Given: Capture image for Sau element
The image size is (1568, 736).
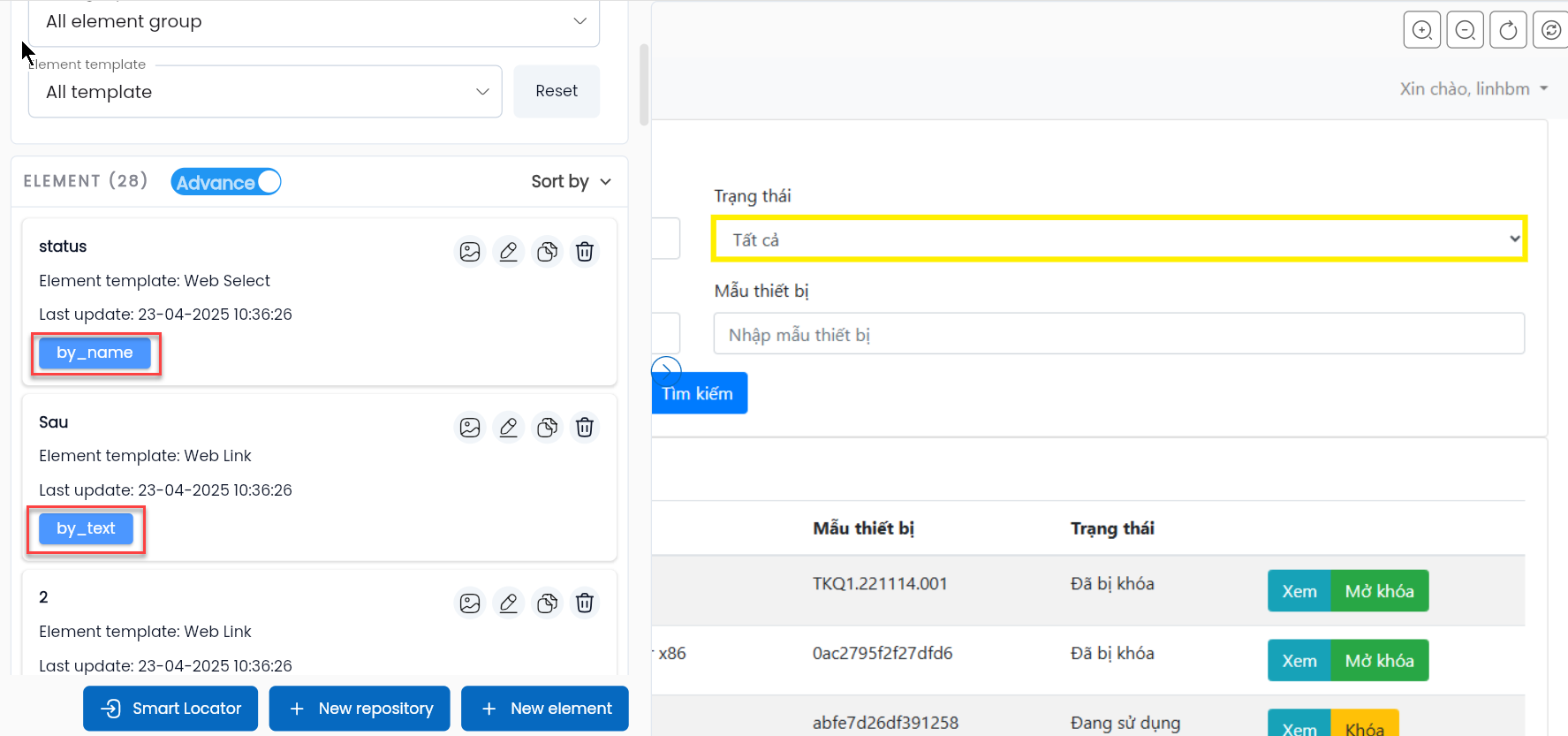Looking at the screenshot, I should click(x=470, y=428).
